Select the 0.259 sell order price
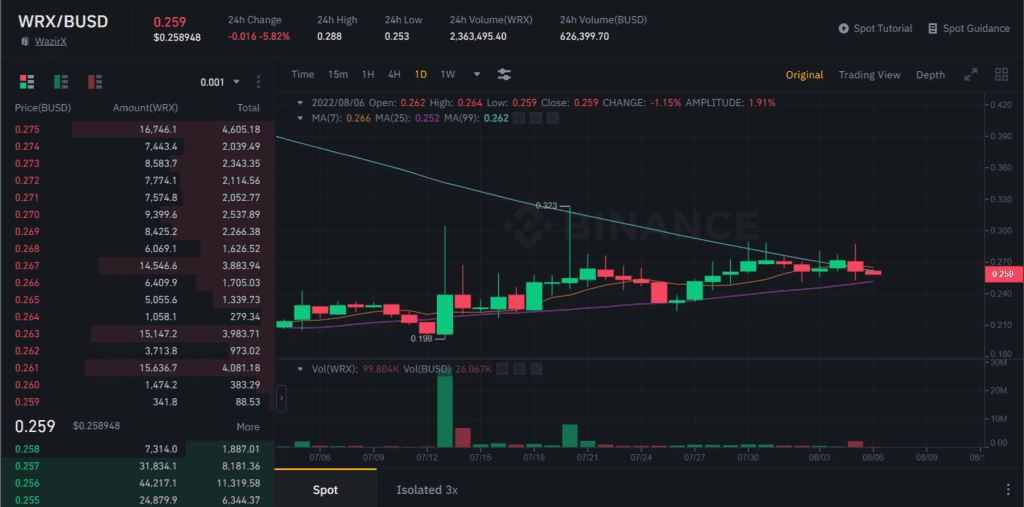The height and width of the screenshot is (507, 1024). pyautogui.click(x=27, y=402)
